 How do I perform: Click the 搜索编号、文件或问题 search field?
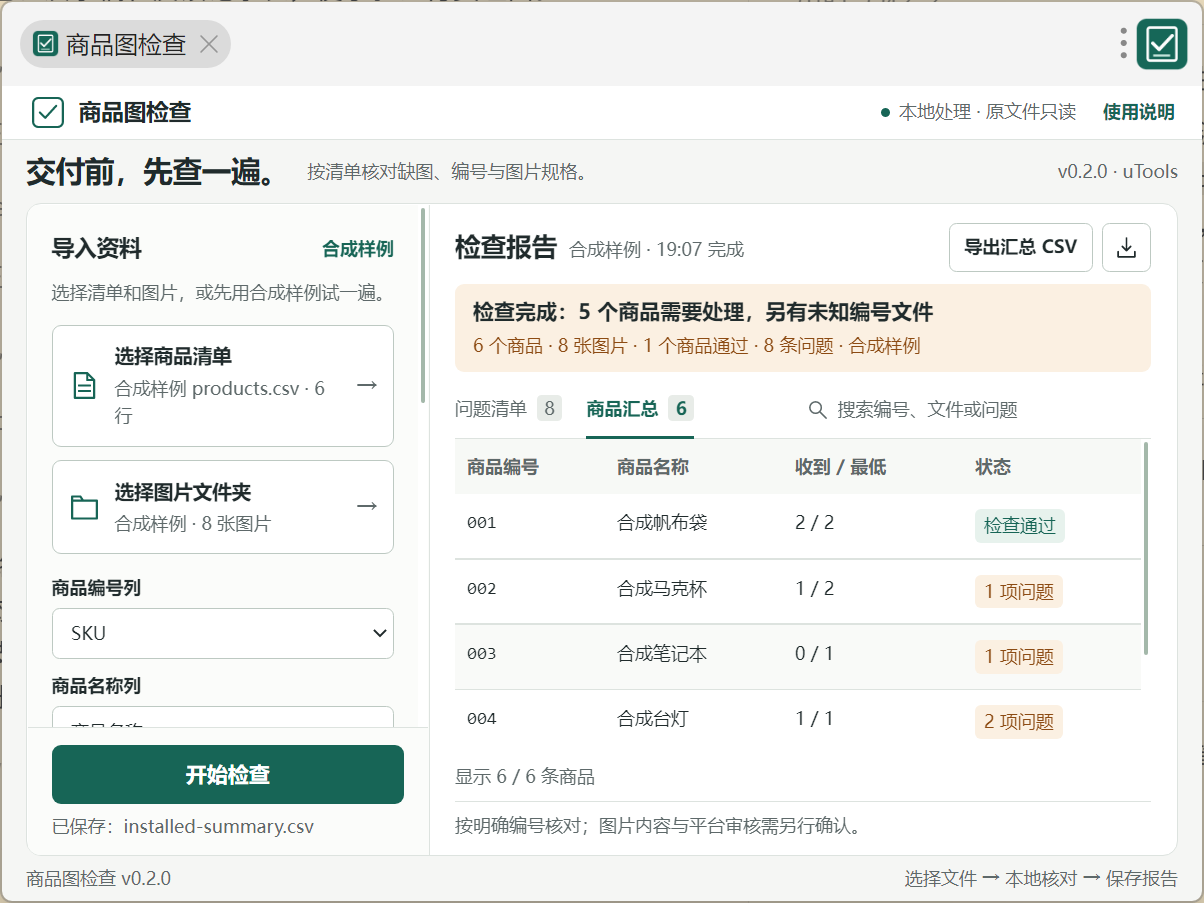point(927,410)
